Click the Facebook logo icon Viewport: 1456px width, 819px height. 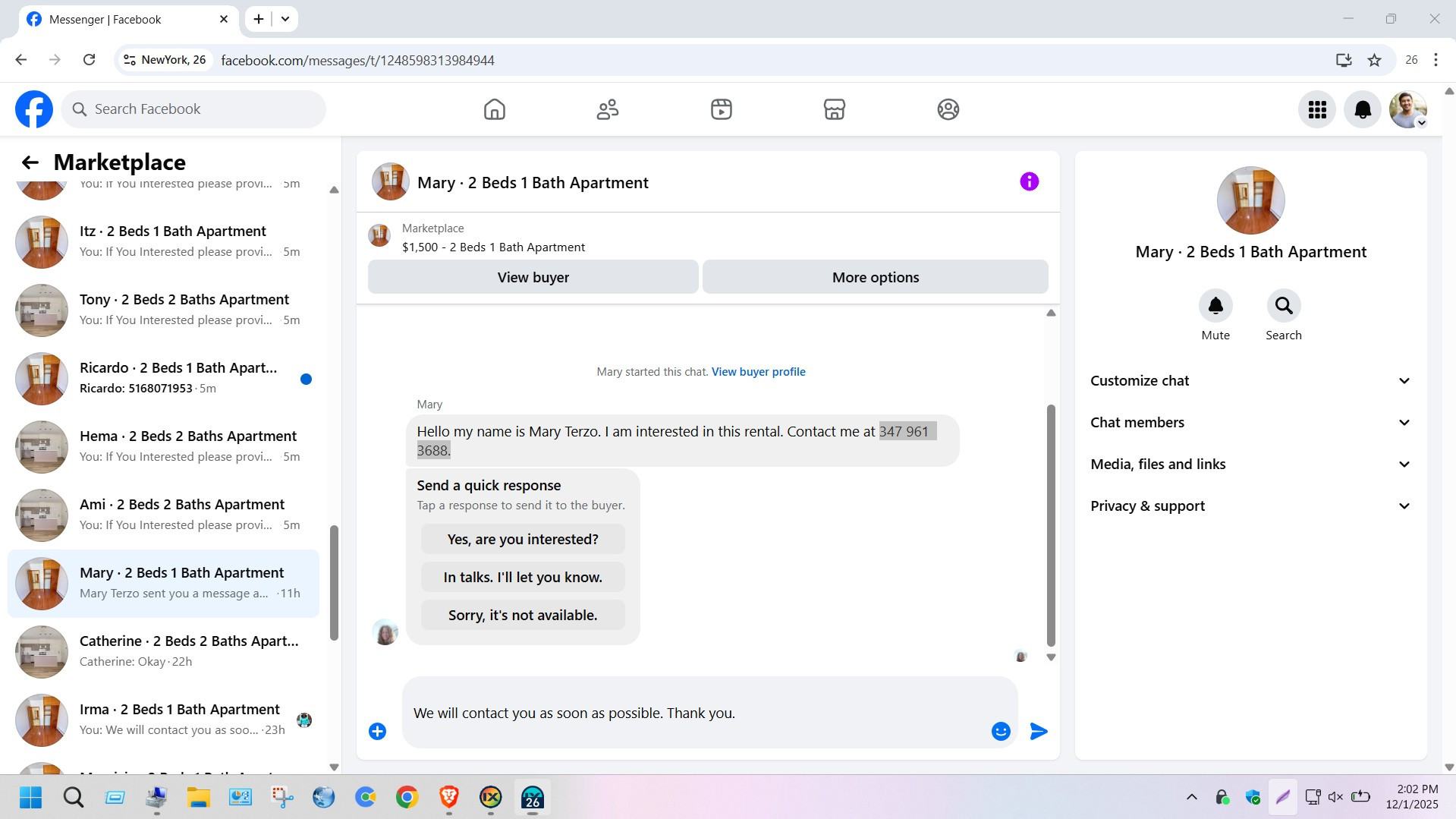34,109
